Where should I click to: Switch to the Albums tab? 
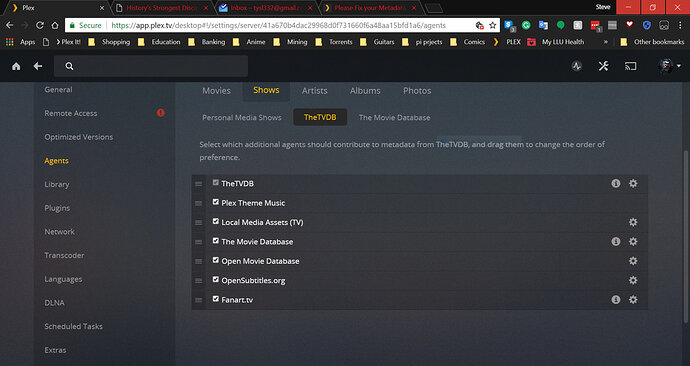click(x=365, y=91)
